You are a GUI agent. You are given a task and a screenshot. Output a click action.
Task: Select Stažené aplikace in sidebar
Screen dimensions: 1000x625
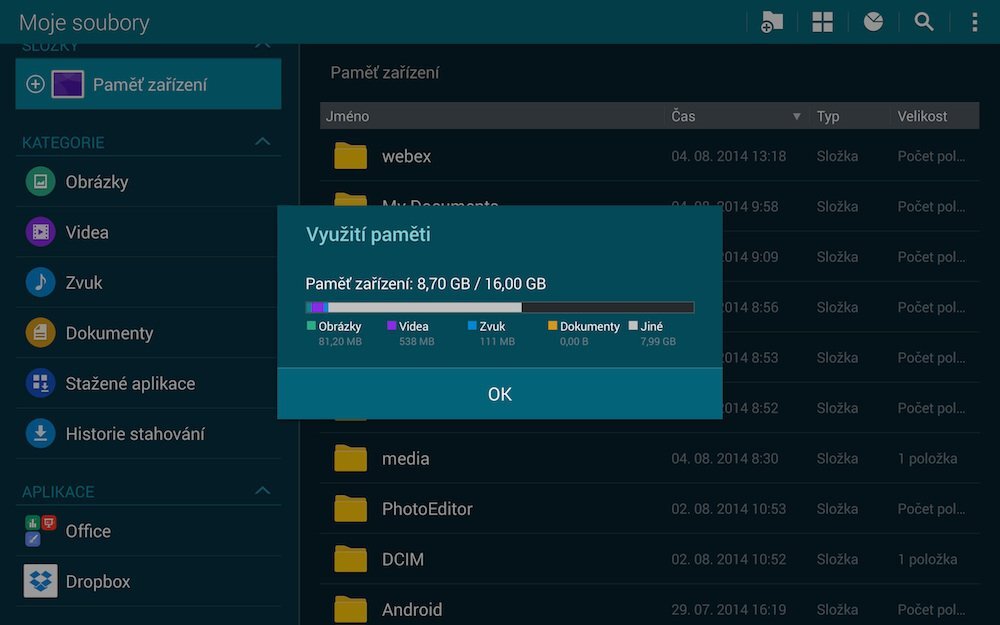point(129,383)
